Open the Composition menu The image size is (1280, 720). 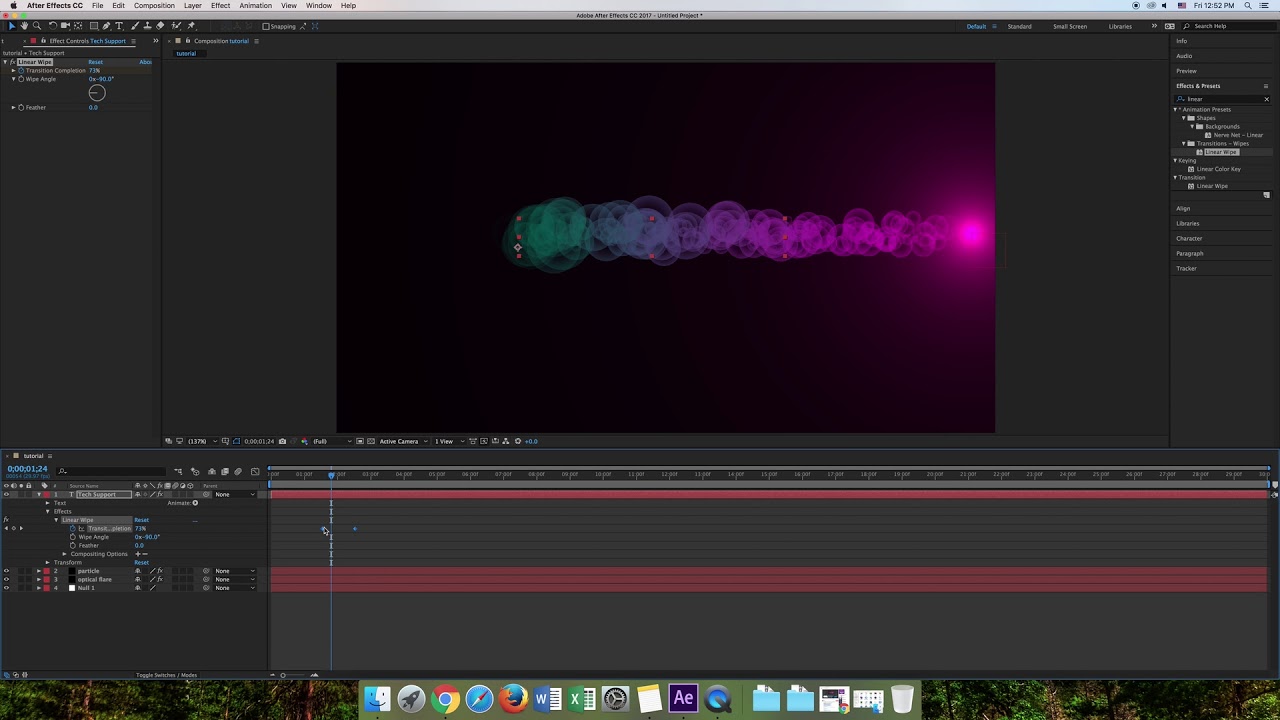[x=154, y=6]
